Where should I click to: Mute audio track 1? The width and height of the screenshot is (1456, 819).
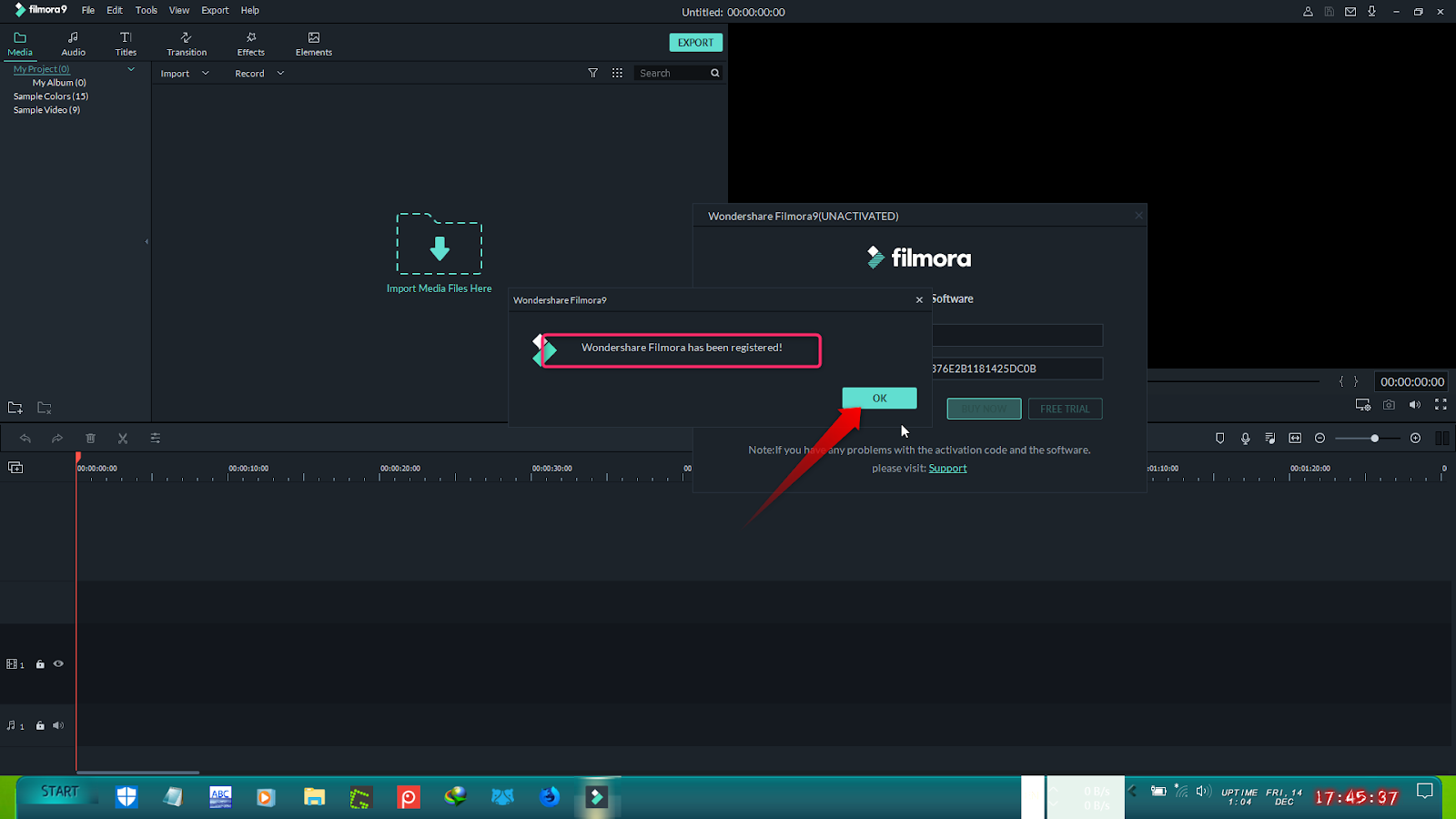click(58, 726)
